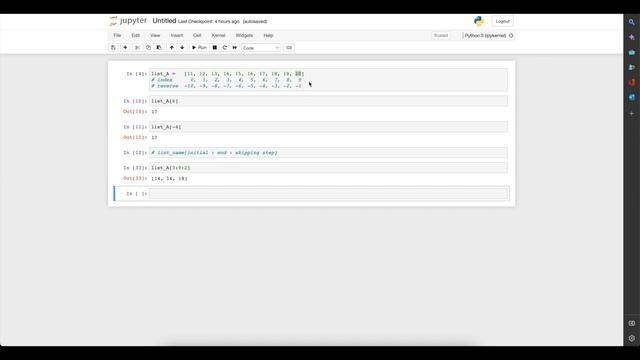Open the Help menu

coord(268,36)
